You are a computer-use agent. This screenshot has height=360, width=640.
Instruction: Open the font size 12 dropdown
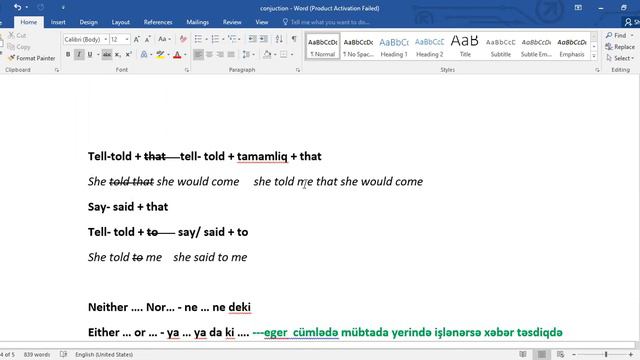pyautogui.click(x=127, y=39)
